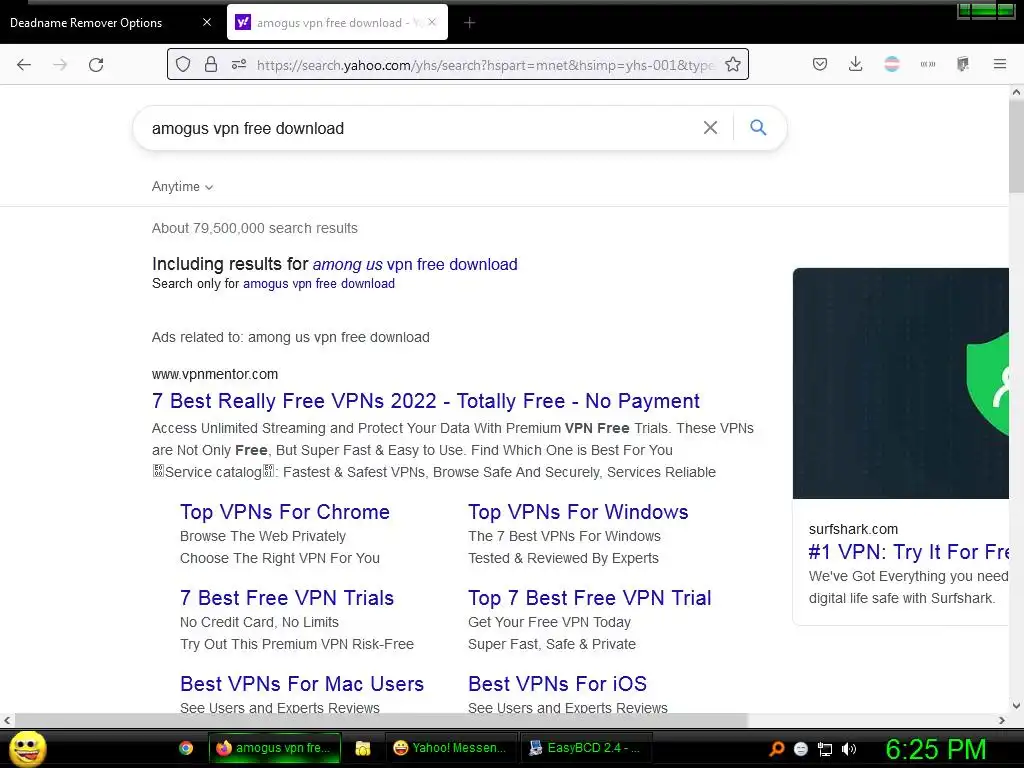Open volume speaker tray icon
The height and width of the screenshot is (768, 1024).
[x=849, y=749]
